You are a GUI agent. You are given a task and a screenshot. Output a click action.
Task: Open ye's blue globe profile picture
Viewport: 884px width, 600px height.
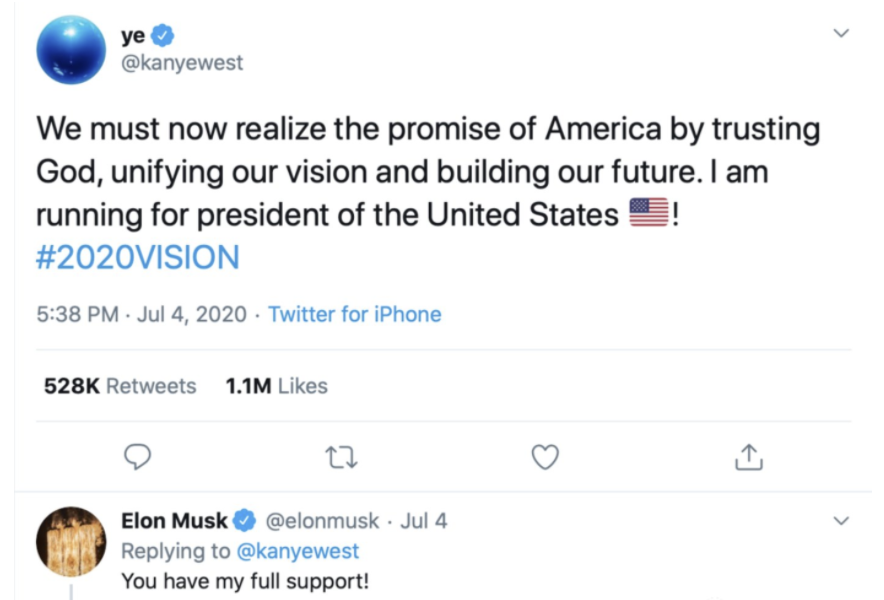71,49
